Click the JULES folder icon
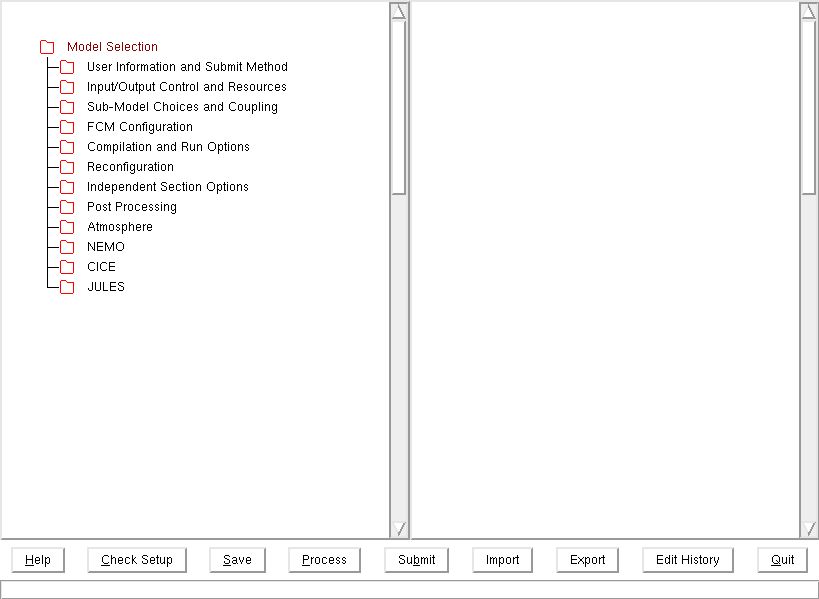The image size is (819, 599). pos(67,287)
